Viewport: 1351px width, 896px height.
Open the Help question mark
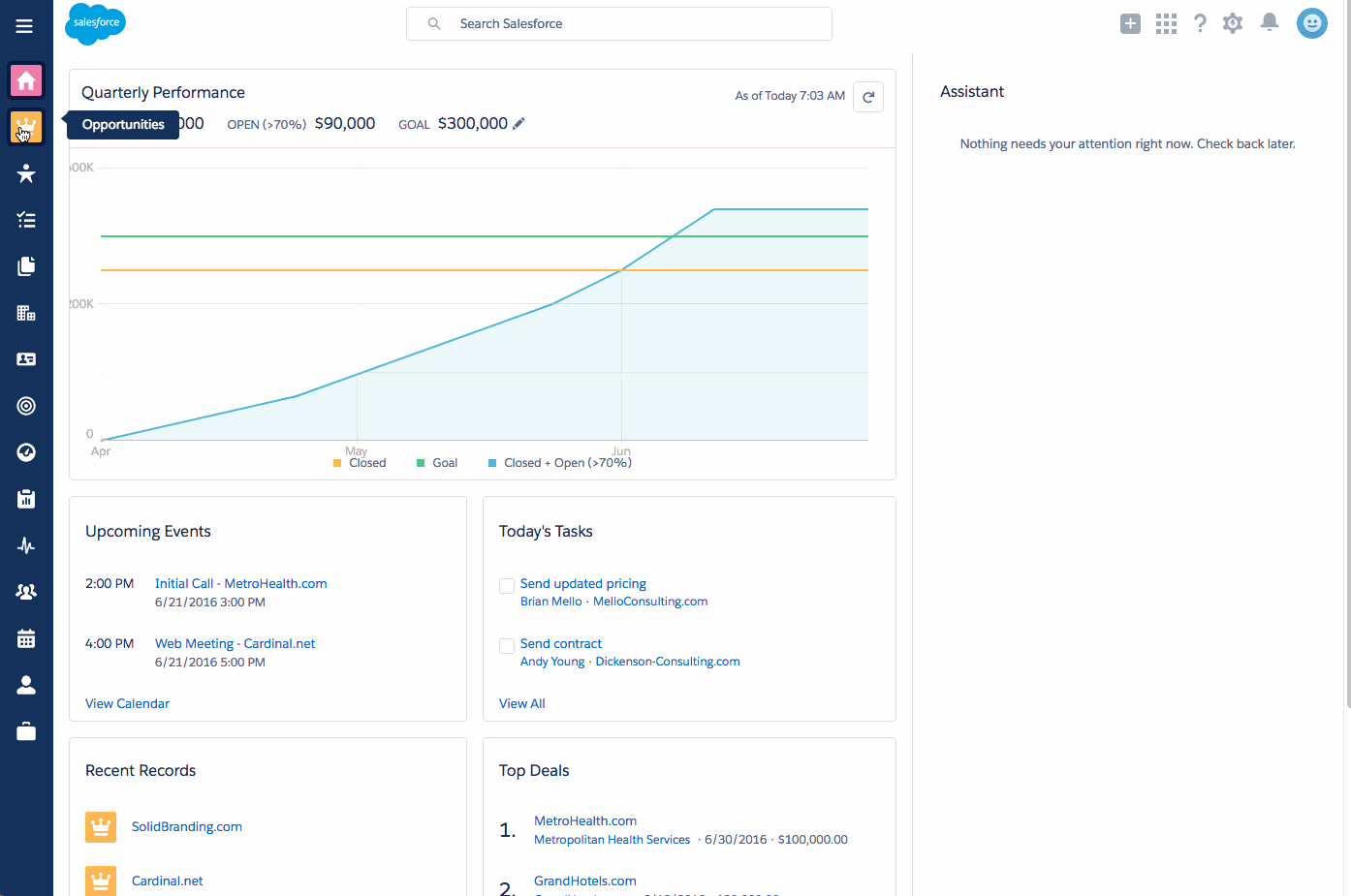(1200, 23)
